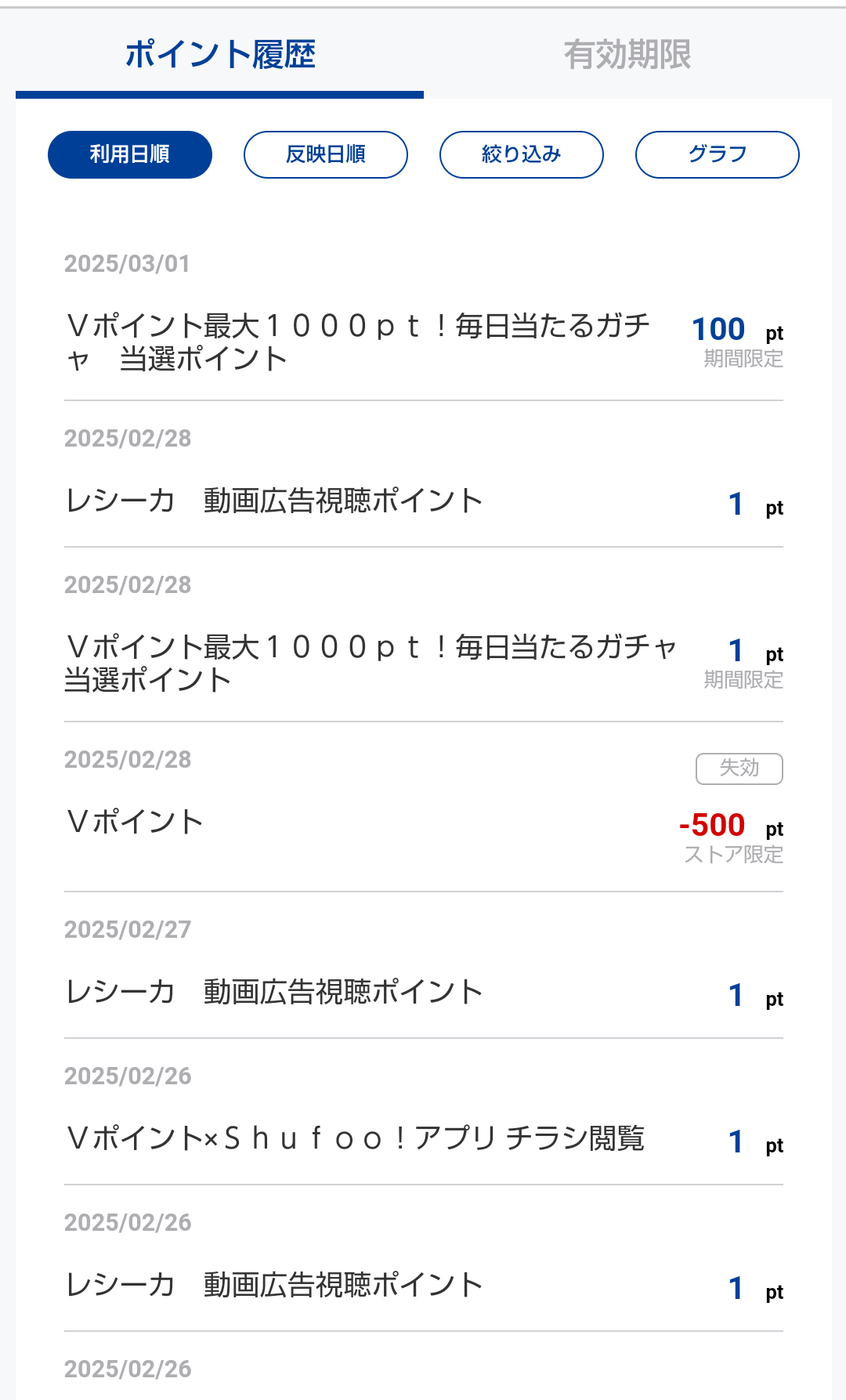Open the Vポイント 失効 entry
Screen dimensions: 846x1400
(x=135, y=823)
